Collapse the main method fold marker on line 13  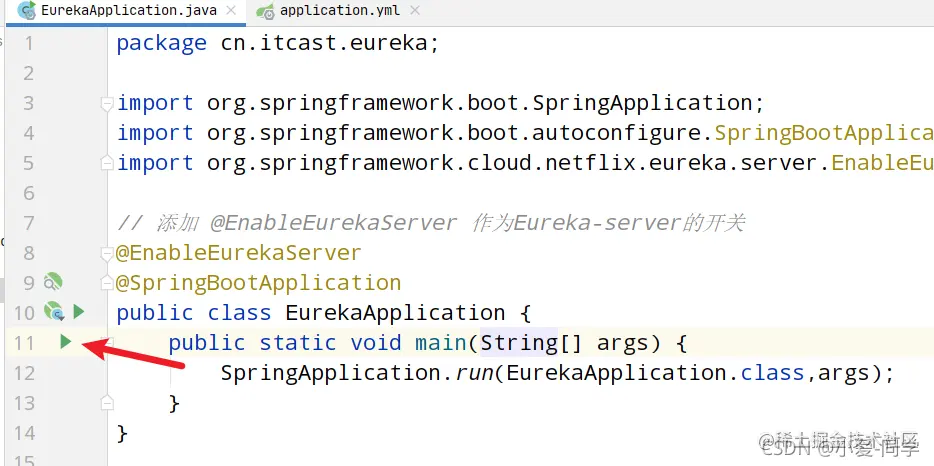coord(107,401)
